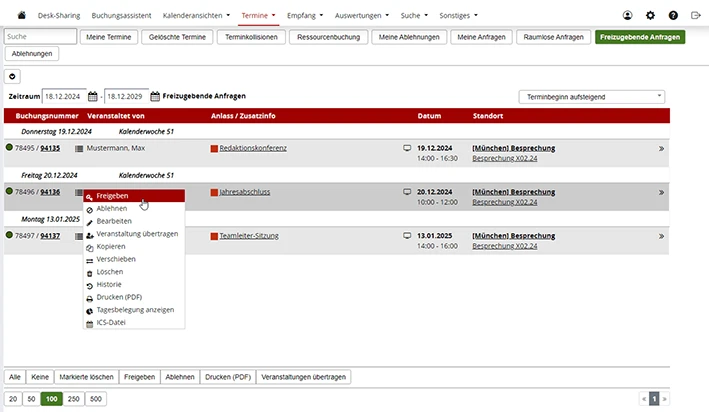This screenshot has height=412, width=709.
Task: Open the Auswertungen menu dropdown
Action: coord(362,15)
